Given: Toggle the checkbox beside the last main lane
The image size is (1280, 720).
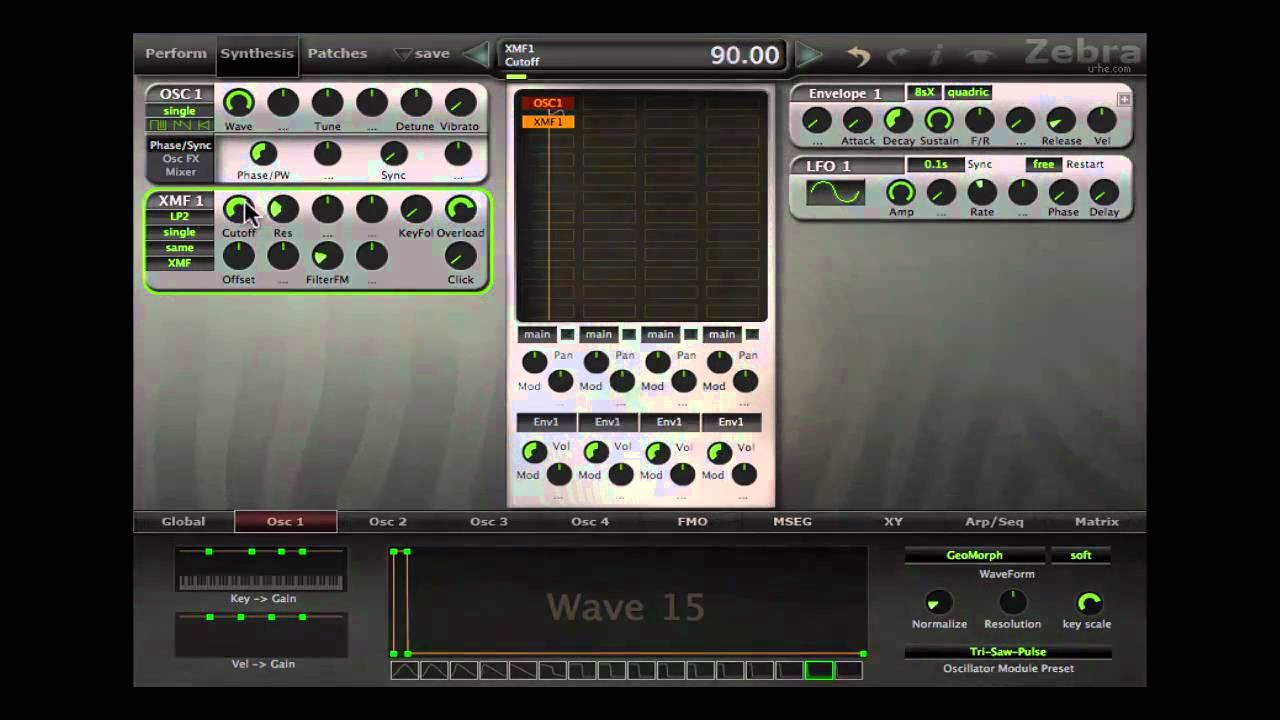Looking at the screenshot, I should [752, 334].
